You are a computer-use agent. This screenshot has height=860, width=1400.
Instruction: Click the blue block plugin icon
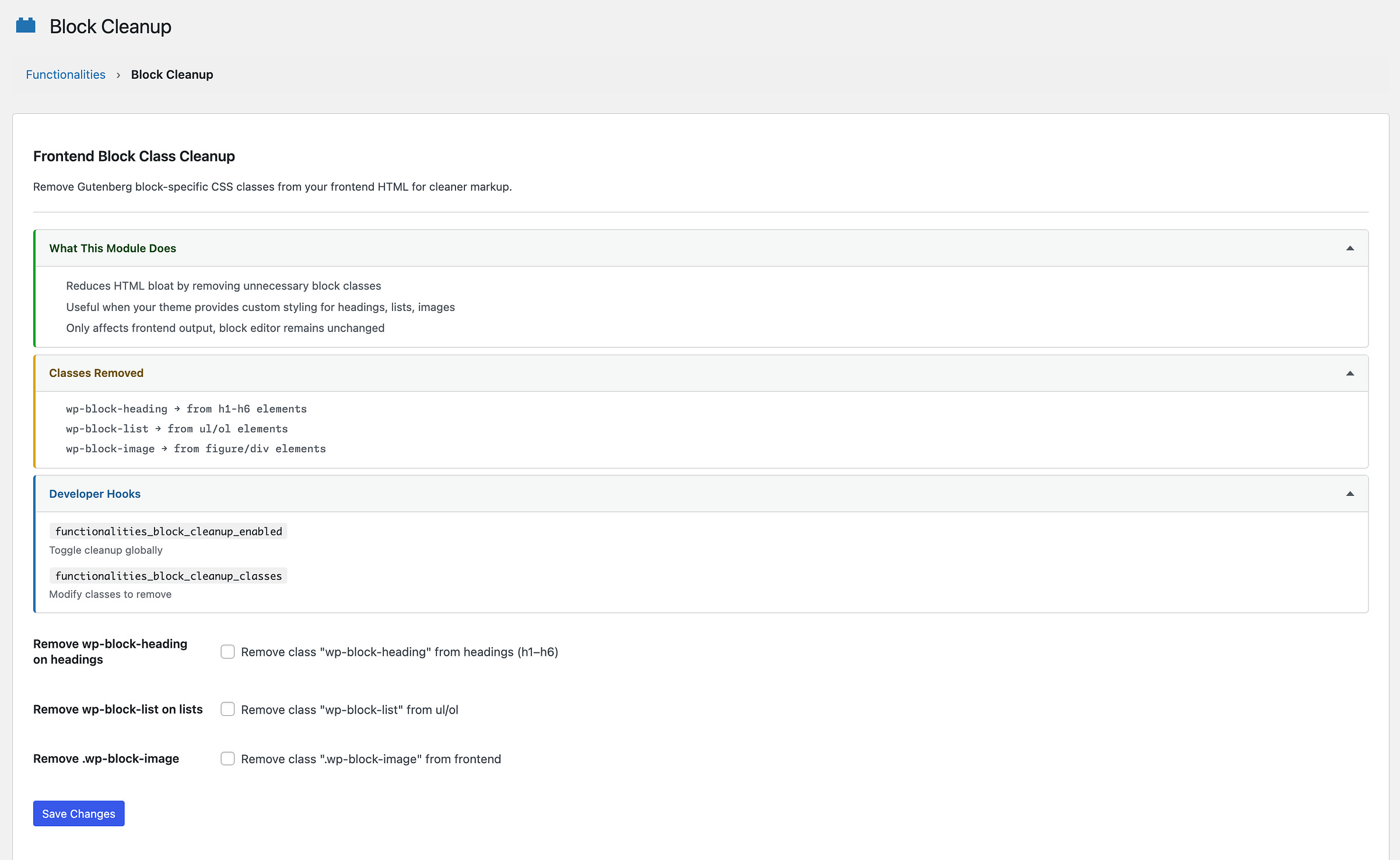coord(26,26)
